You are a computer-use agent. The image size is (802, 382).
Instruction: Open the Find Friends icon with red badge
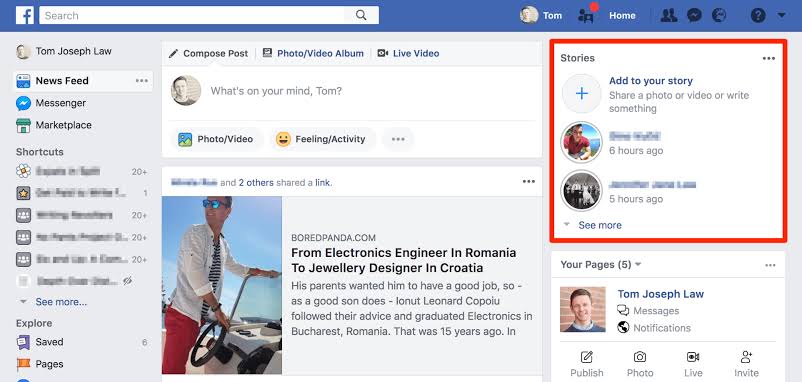pos(586,14)
